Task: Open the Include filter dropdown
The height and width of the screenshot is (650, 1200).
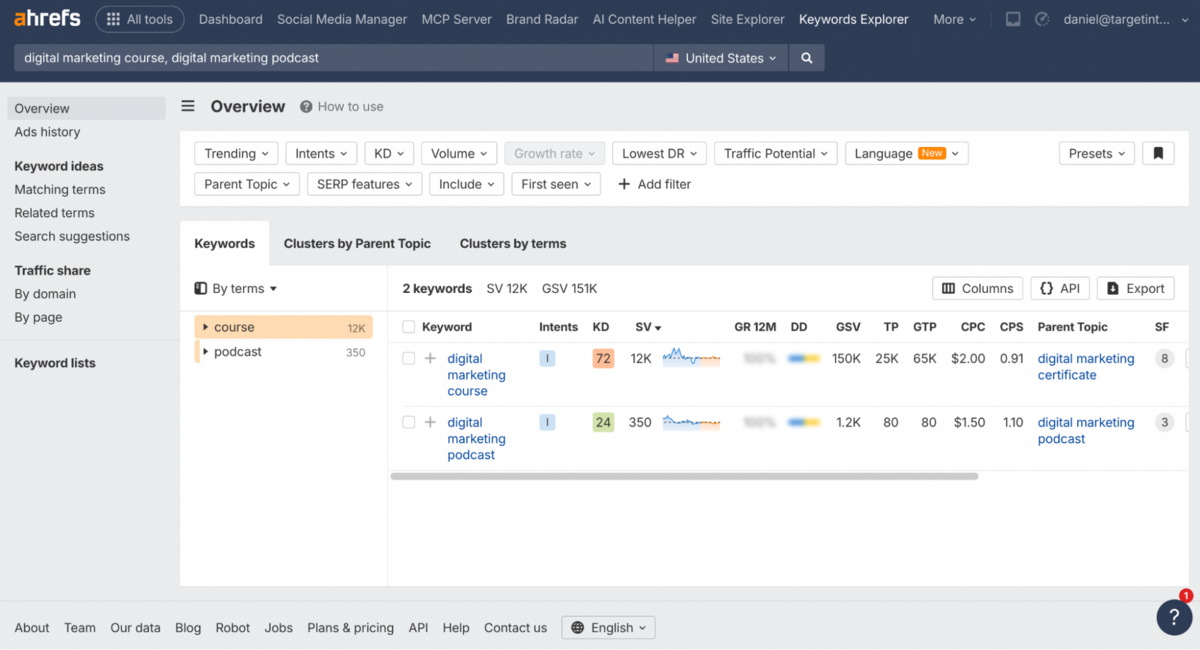Action: pyautogui.click(x=466, y=184)
